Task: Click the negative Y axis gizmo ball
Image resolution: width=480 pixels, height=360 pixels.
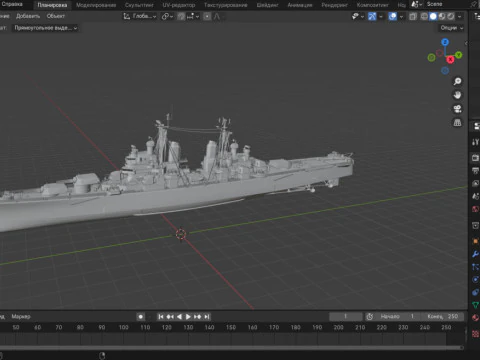Action: [x=431, y=58]
